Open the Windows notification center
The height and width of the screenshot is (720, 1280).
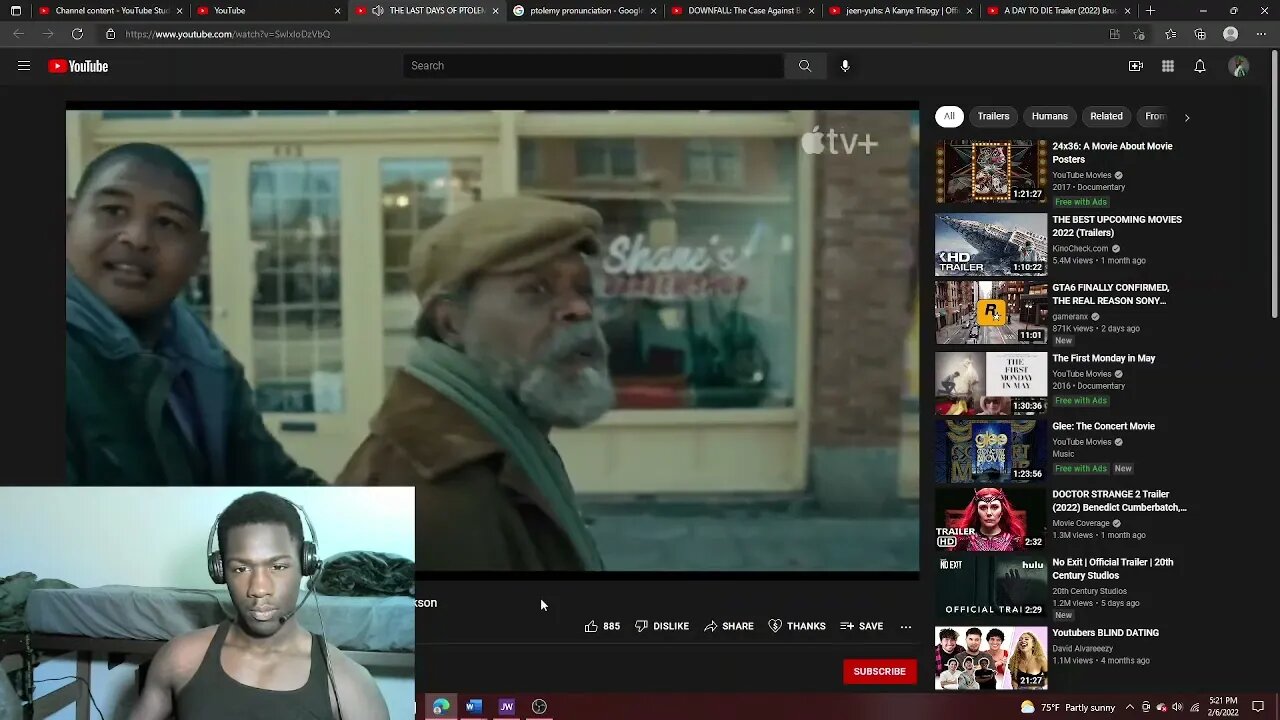[1258, 707]
